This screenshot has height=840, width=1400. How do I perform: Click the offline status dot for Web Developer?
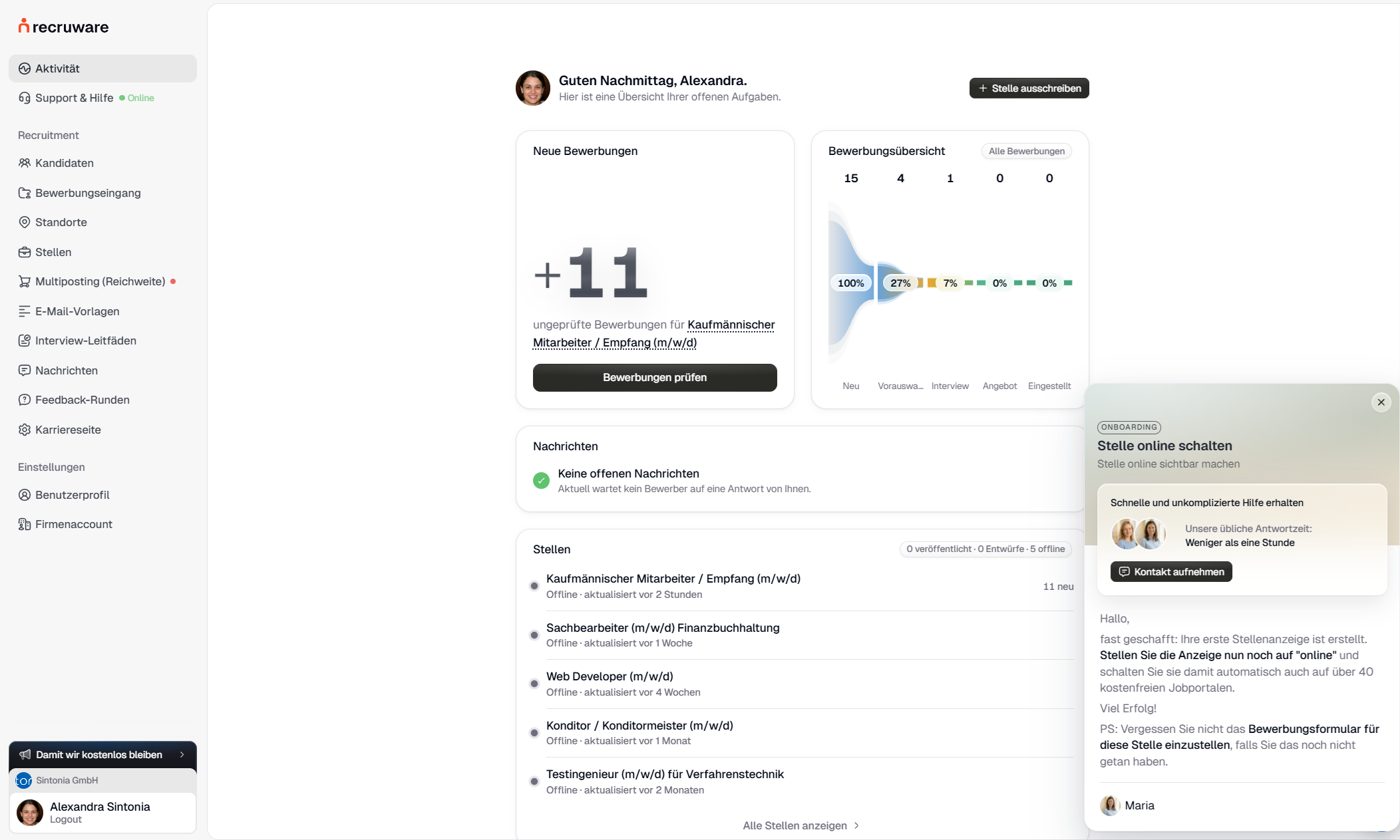pos(534,684)
